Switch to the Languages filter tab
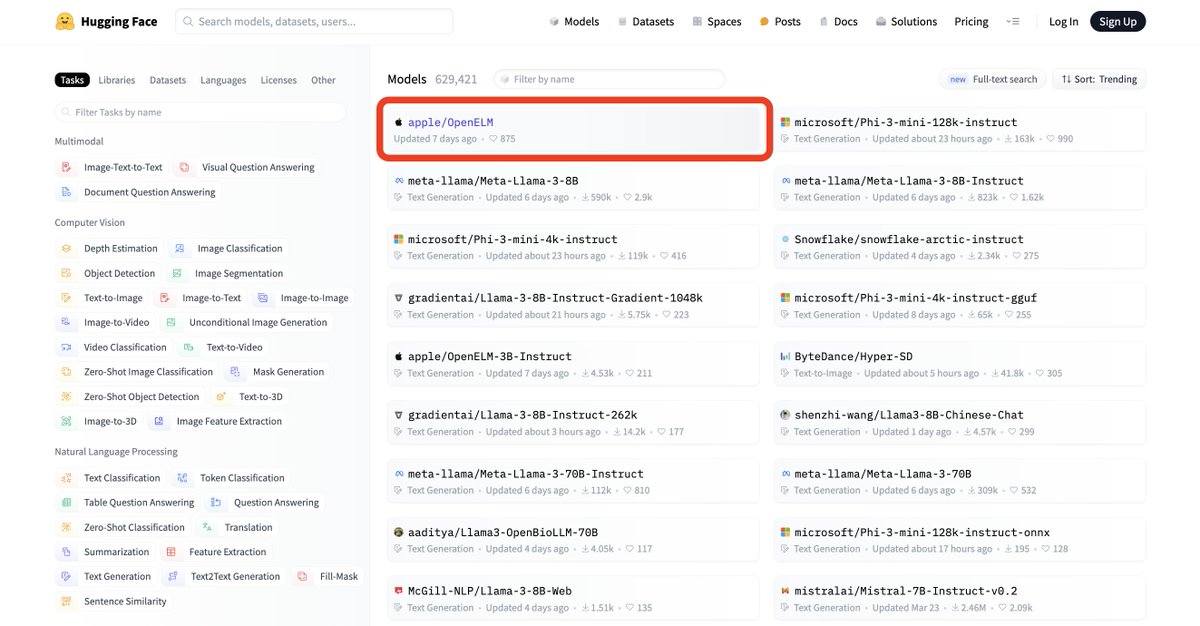The image size is (1200, 626). click(223, 80)
